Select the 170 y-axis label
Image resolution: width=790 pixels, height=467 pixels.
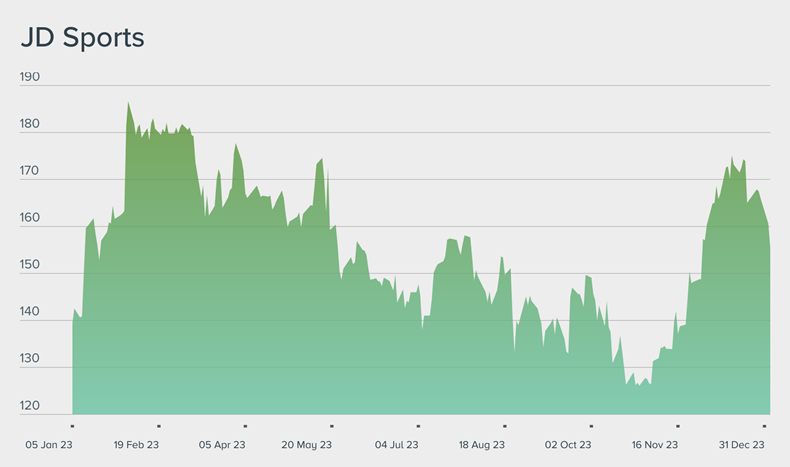pyautogui.click(x=30, y=171)
